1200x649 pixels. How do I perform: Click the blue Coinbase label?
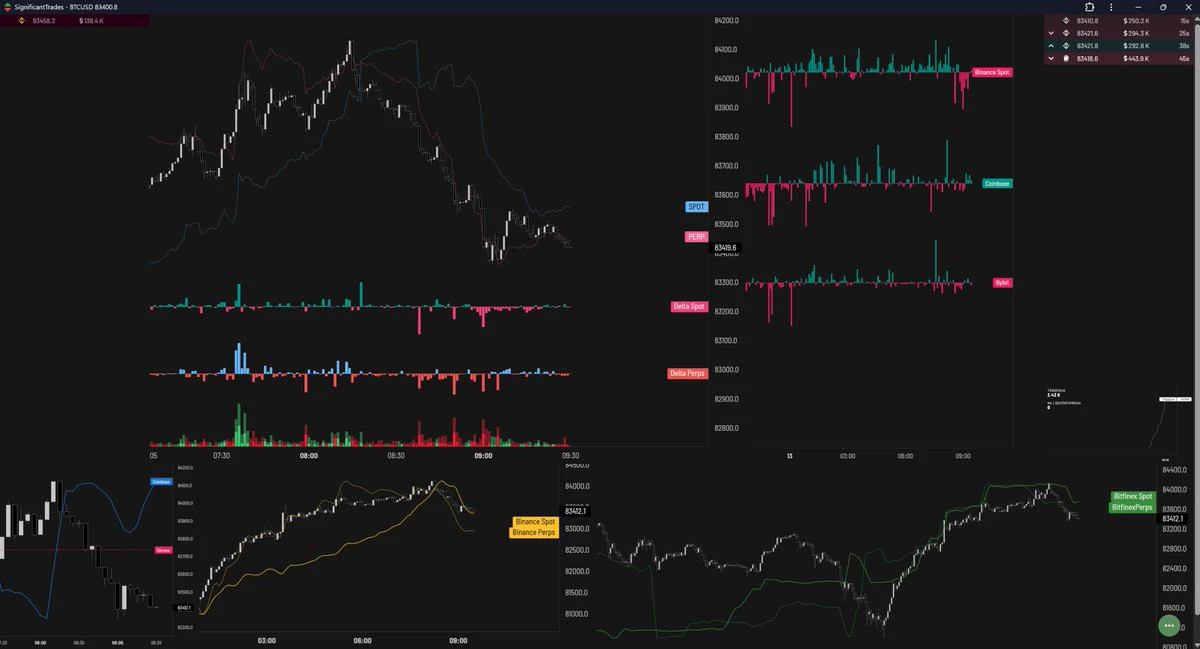point(162,482)
